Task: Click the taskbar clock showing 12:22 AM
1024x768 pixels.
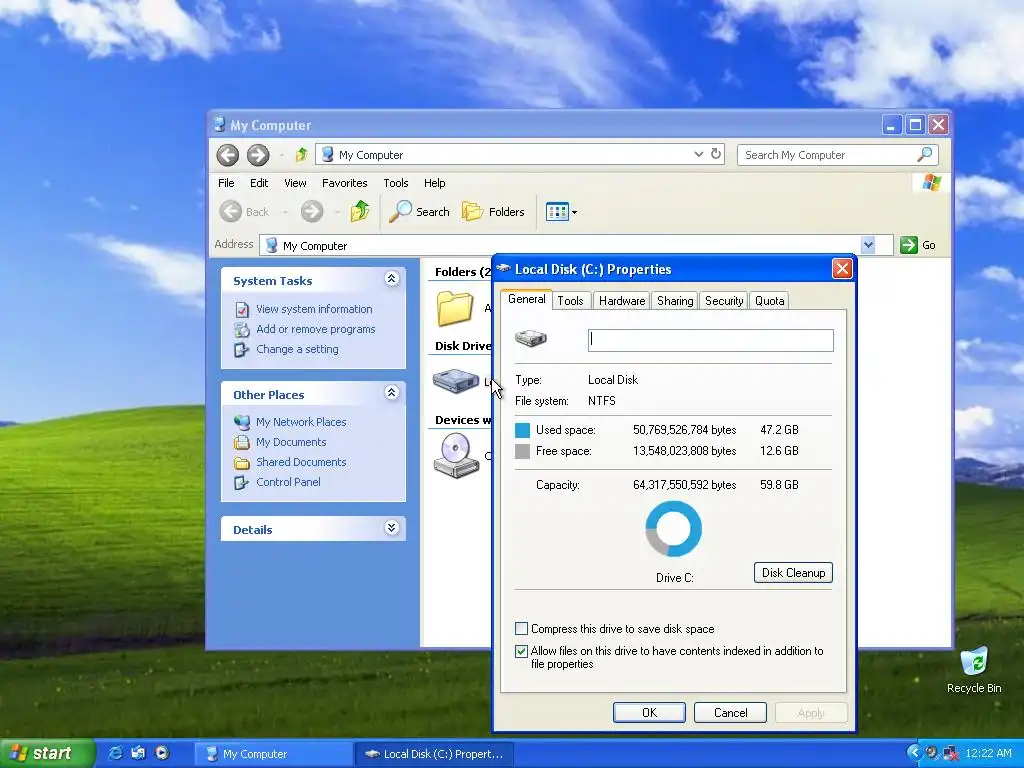Action: point(988,753)
